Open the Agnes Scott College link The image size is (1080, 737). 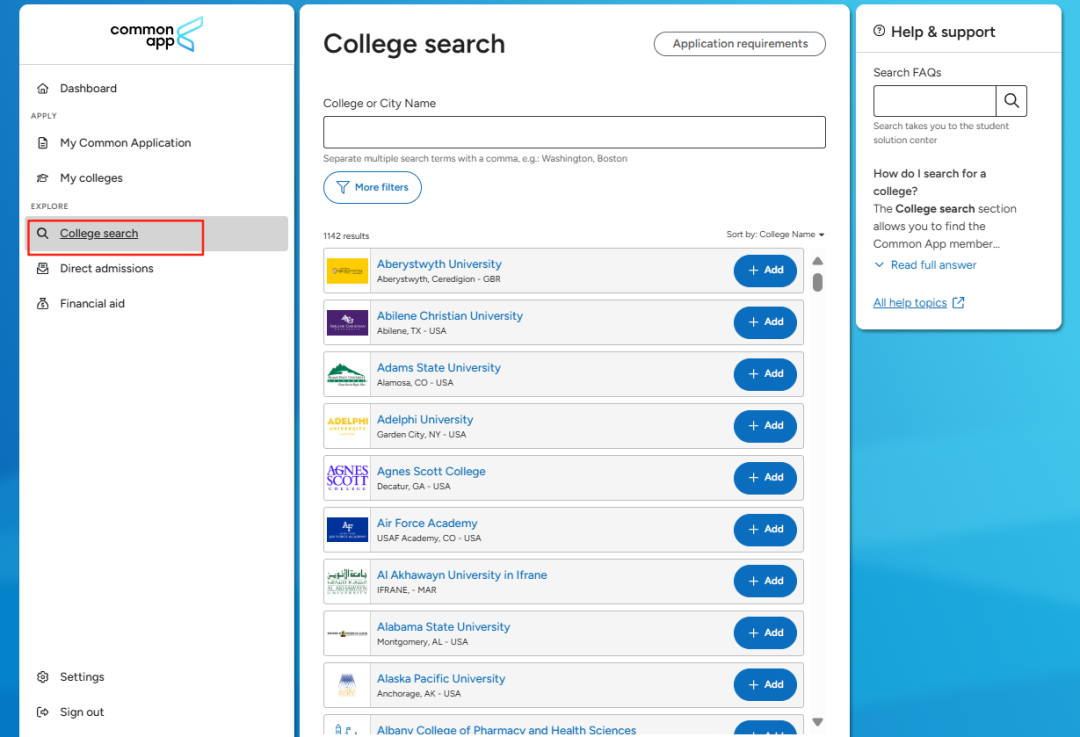[431, 471]
